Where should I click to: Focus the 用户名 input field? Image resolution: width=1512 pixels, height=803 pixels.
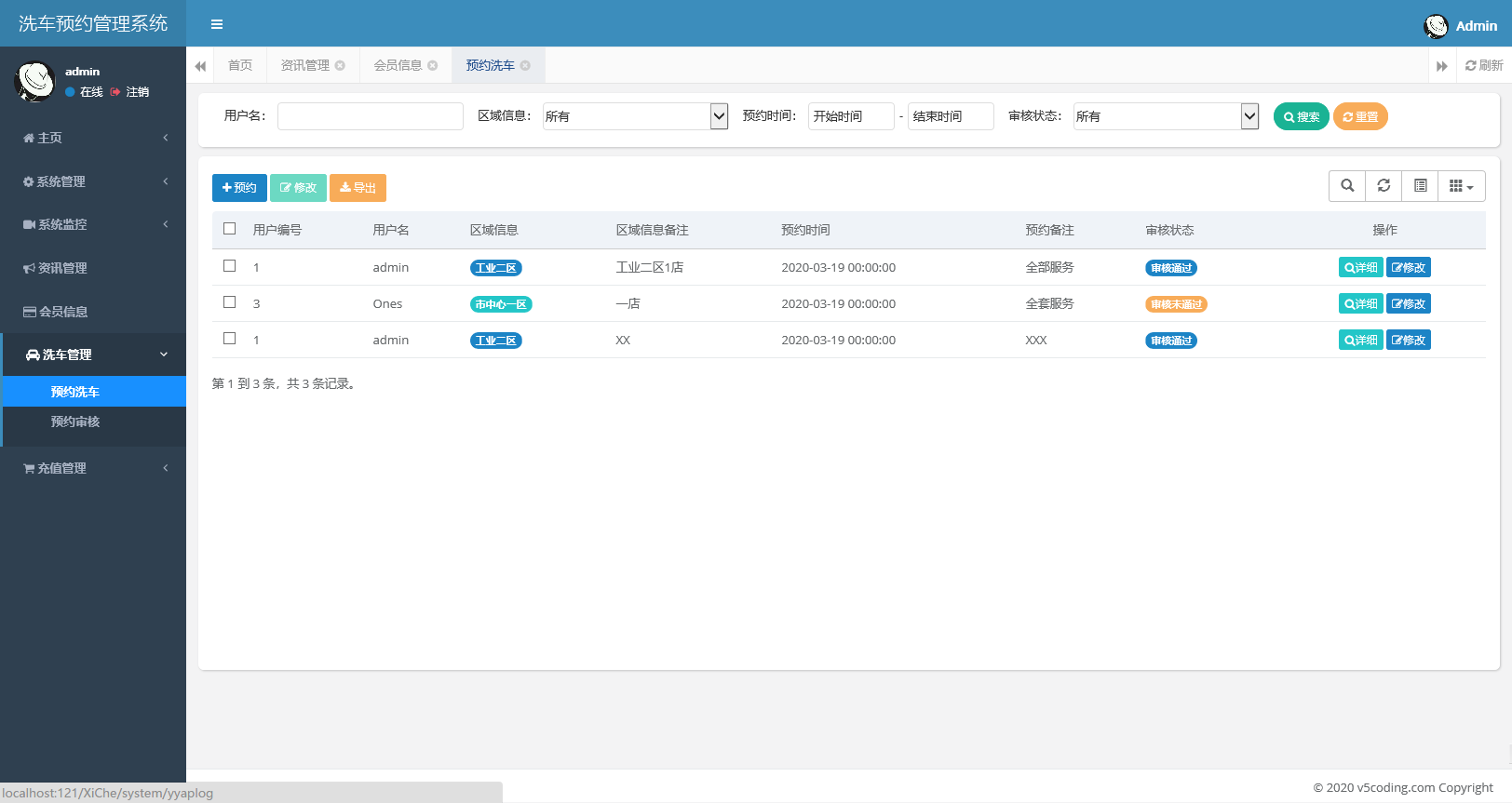click(371, 116)
